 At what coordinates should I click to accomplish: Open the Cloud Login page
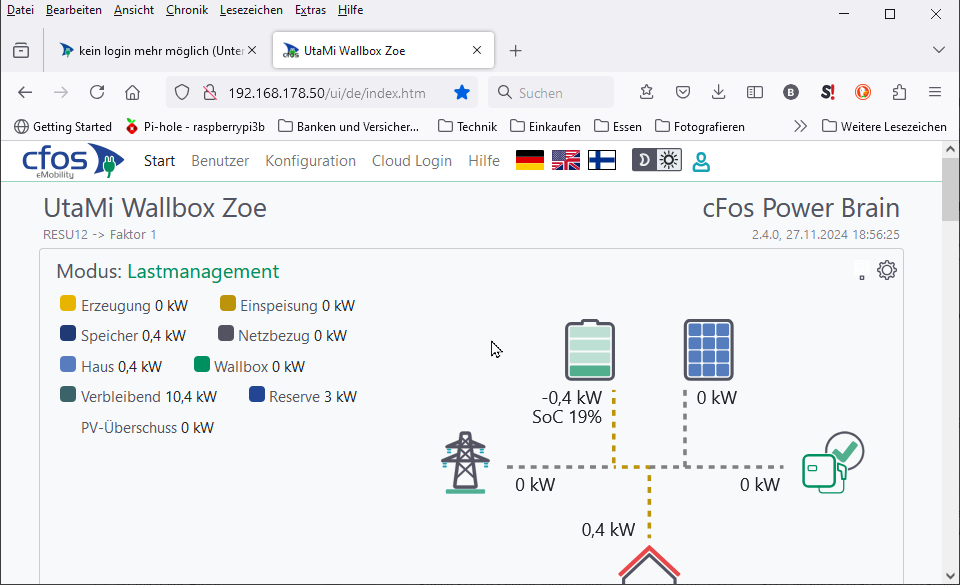tap(412, 161)
